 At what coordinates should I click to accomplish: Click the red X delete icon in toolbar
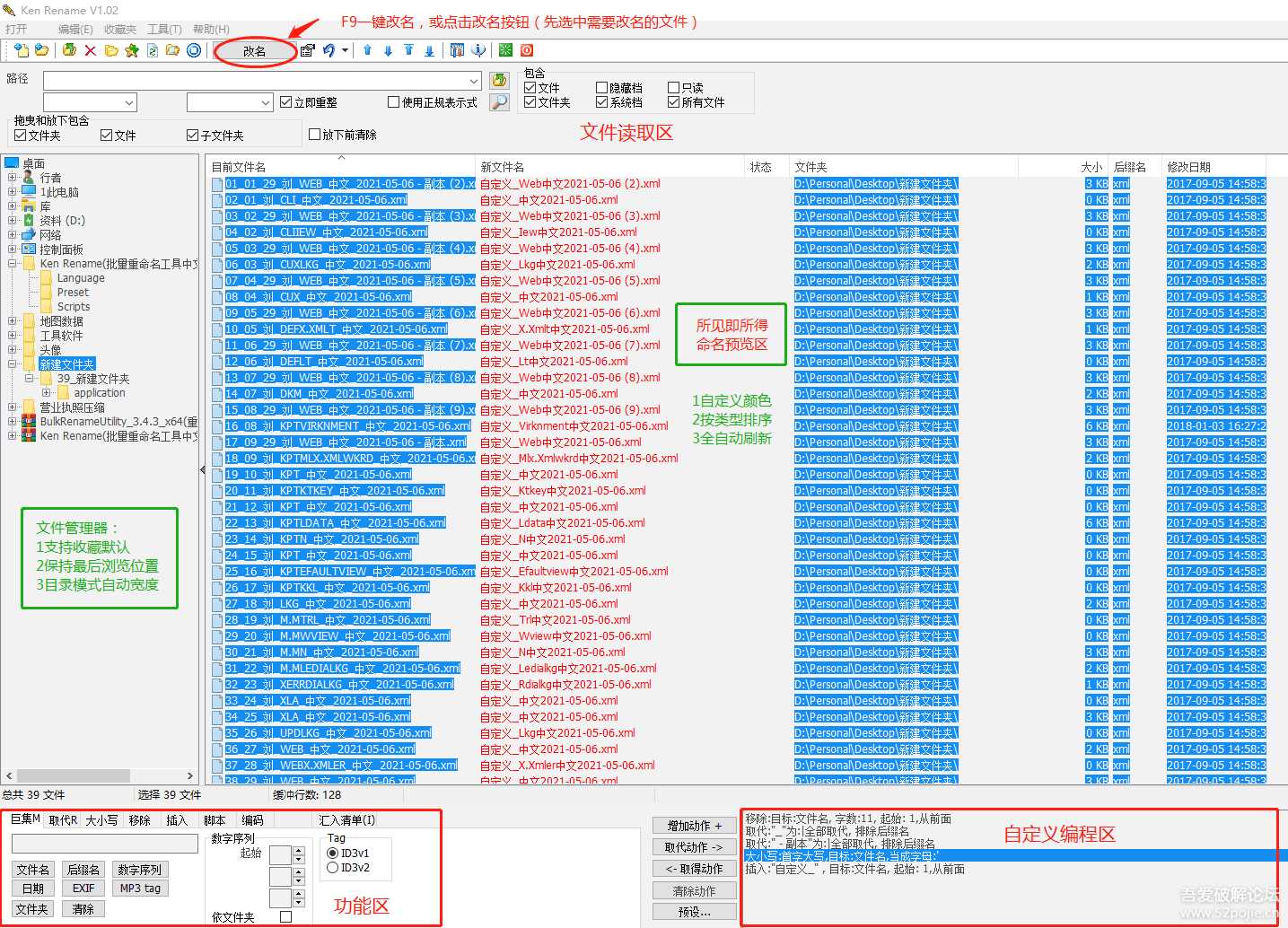pyautogui.click(x=90, y=50)
